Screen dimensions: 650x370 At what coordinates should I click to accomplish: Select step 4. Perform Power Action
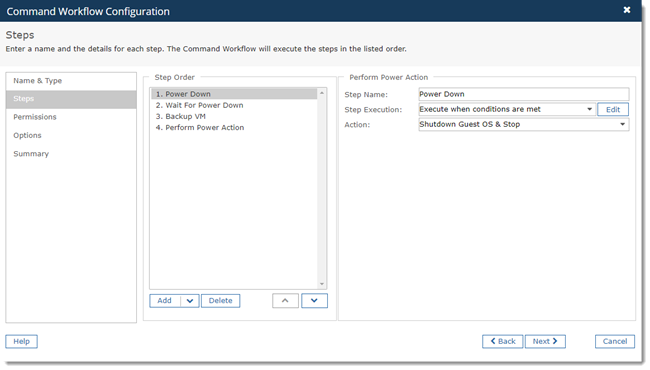[x=234, y=128]
